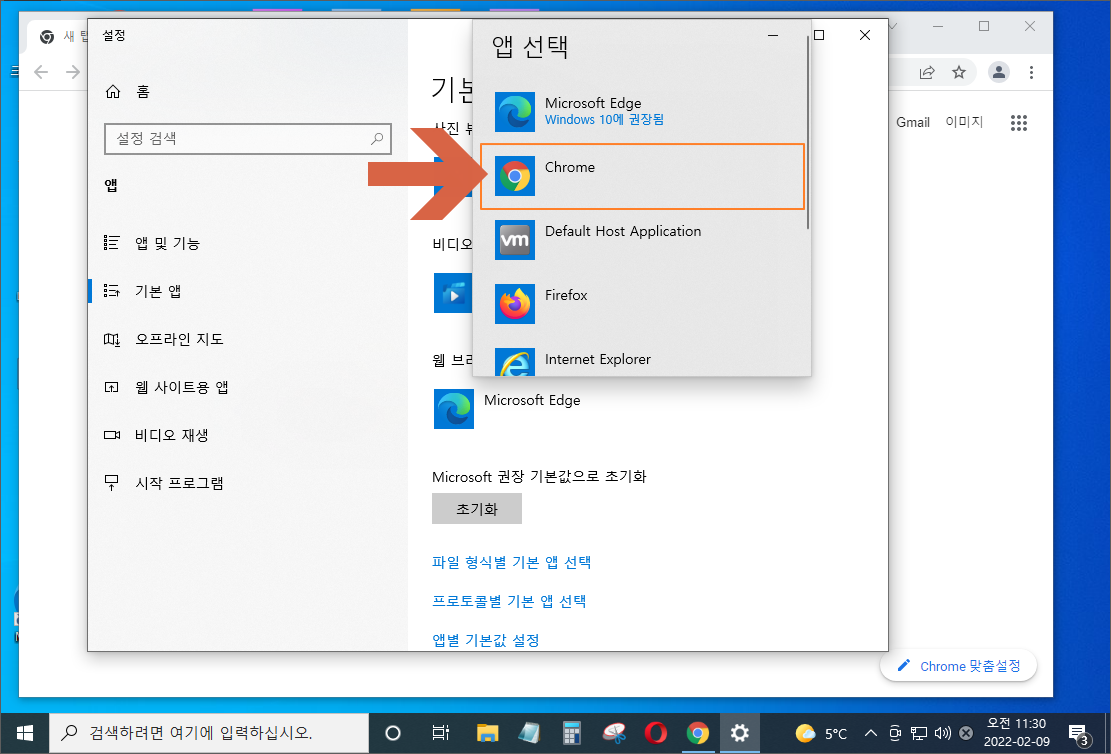Open 웹 사이트용 앱 settings page
The height and width of the screenshot is (754, 1111).
tap(166, 387)
